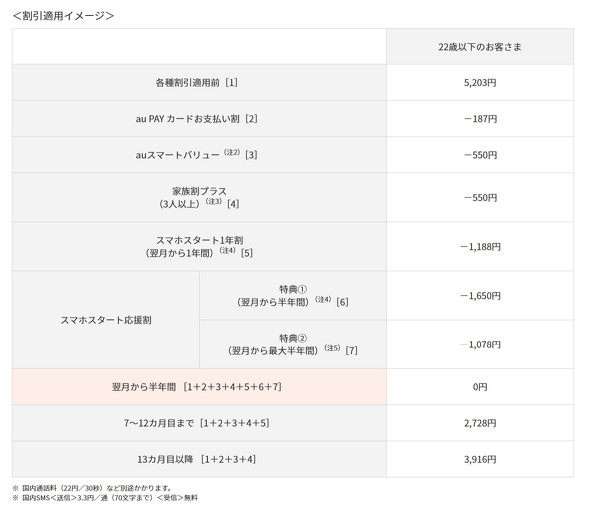Click the row 7～12カ月目まで [1+2+3+4+5]

(x=199, y=423)
